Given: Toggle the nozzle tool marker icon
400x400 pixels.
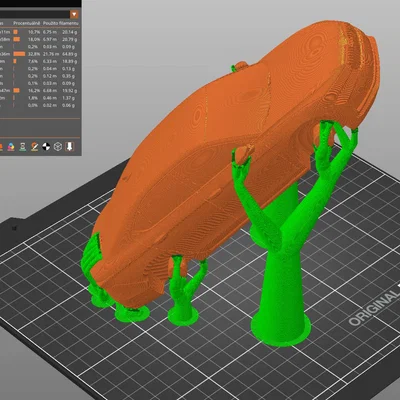Looking at the screenshot, I should tap(69, 147).
